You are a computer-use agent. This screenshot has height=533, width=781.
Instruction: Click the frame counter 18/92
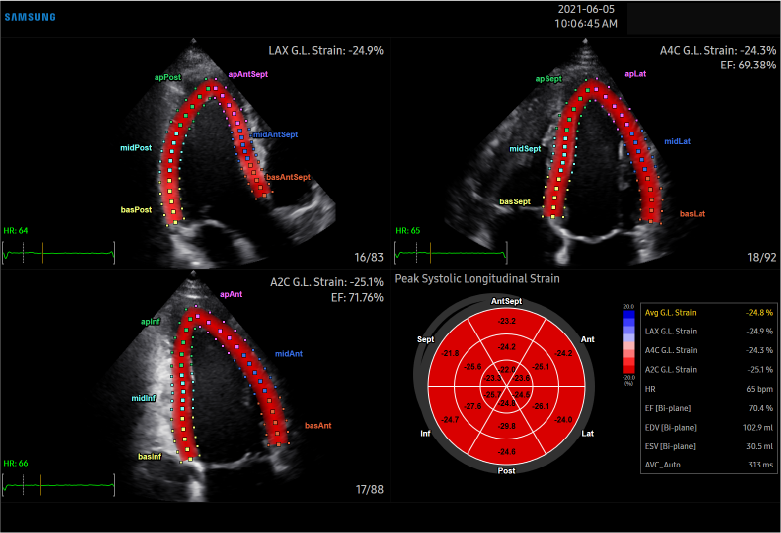click(x=762, y=258)
